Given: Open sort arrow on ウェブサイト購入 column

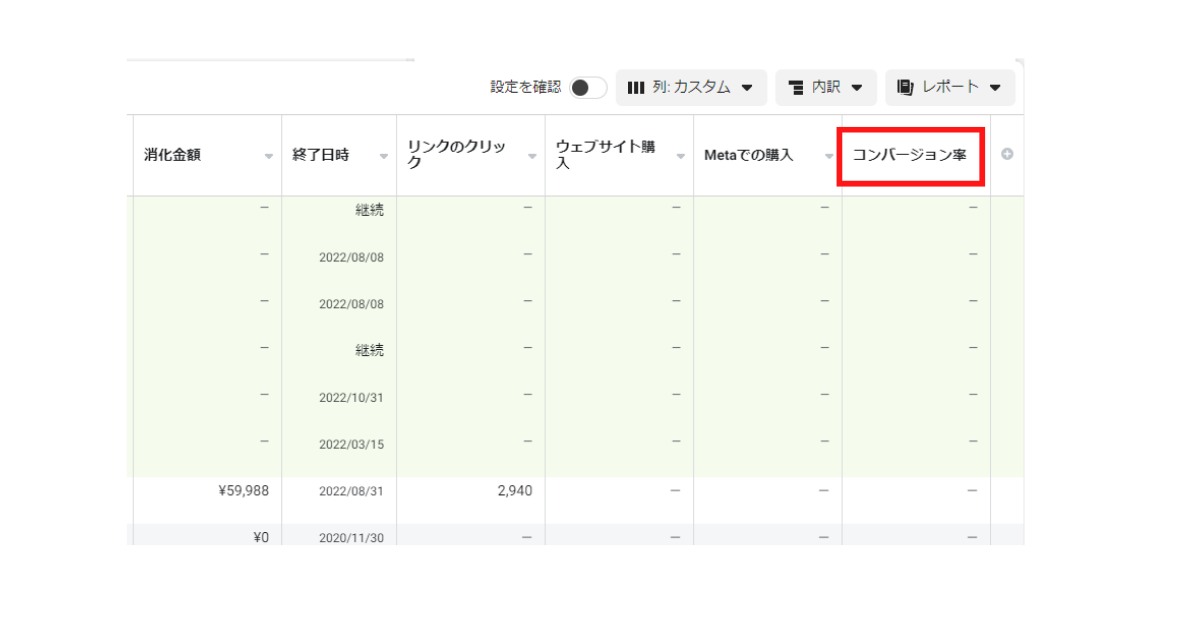Looking at the screenshot, I should click(681, 157).
